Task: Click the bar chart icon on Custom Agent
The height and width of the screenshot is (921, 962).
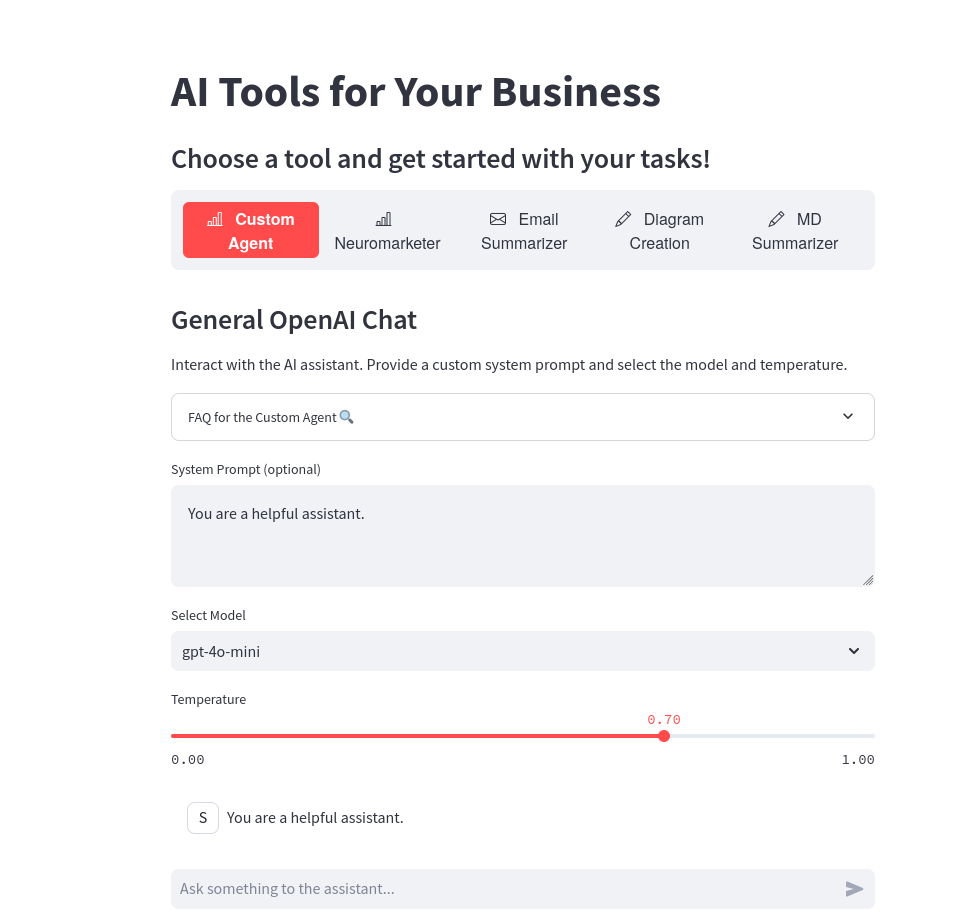Action: [x=215, y=219]
